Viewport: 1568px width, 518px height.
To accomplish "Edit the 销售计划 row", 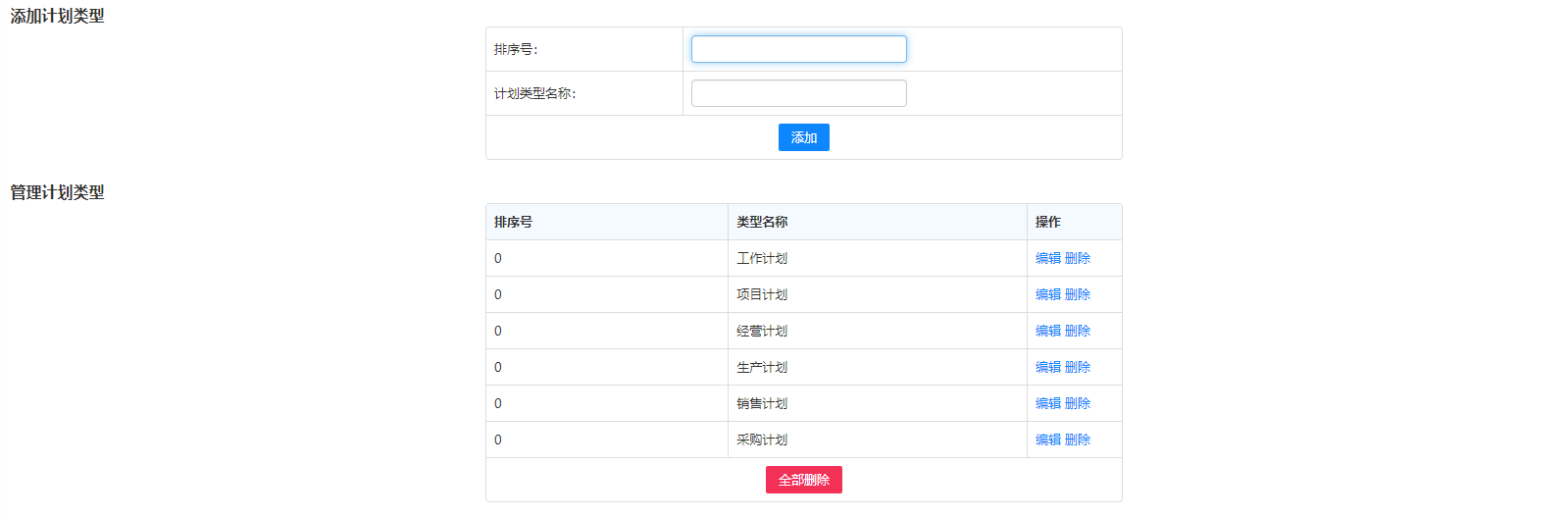I will 1047,403.
